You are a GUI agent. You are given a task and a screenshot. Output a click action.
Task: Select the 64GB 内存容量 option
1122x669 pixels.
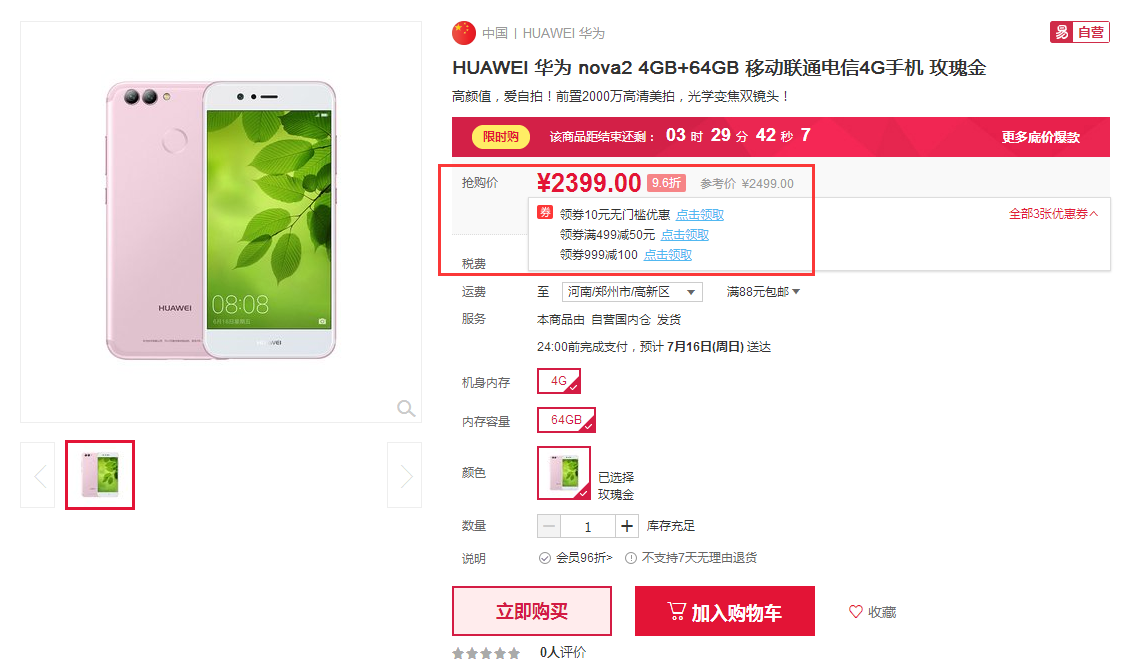click(x=566, y=420)
